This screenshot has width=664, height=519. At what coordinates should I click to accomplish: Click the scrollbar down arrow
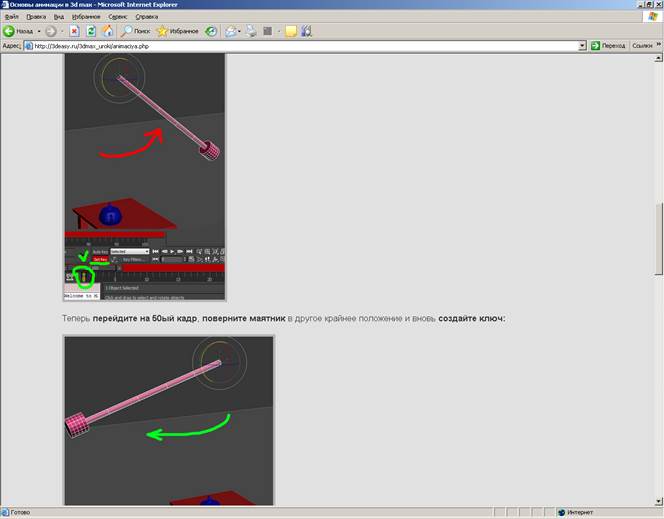point(658,501)
